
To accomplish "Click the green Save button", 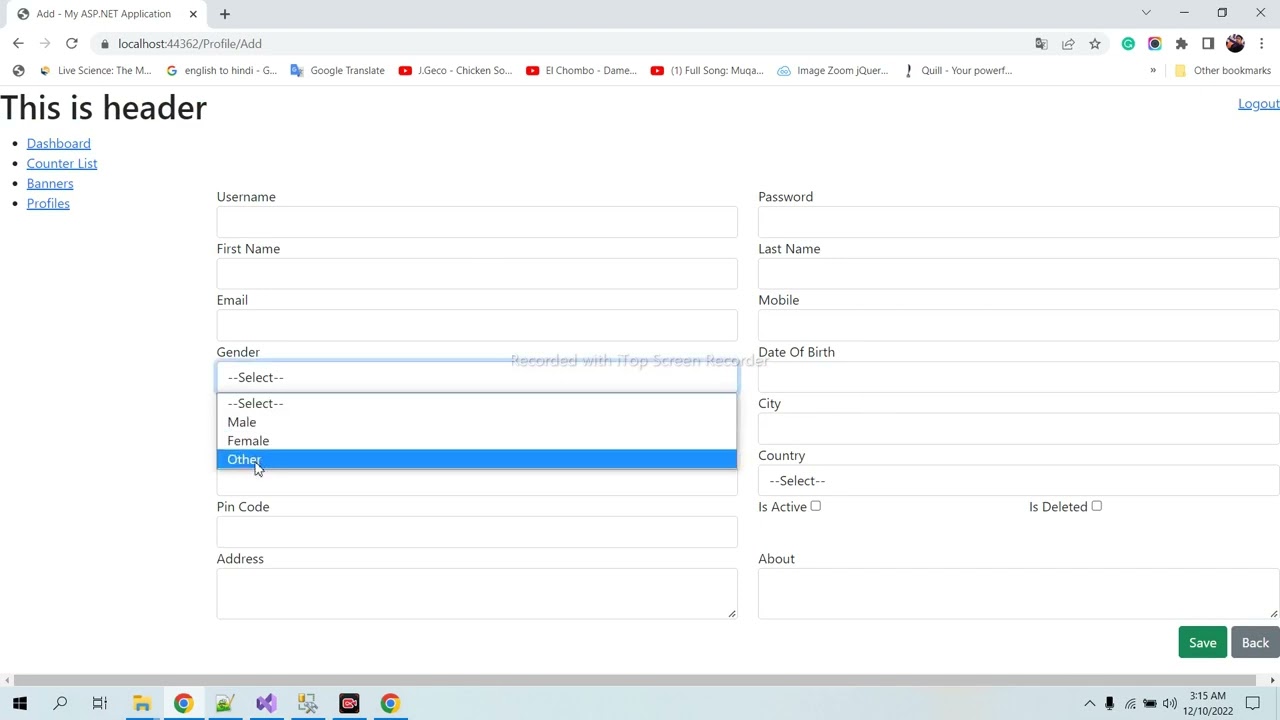I will (1203, 643).
